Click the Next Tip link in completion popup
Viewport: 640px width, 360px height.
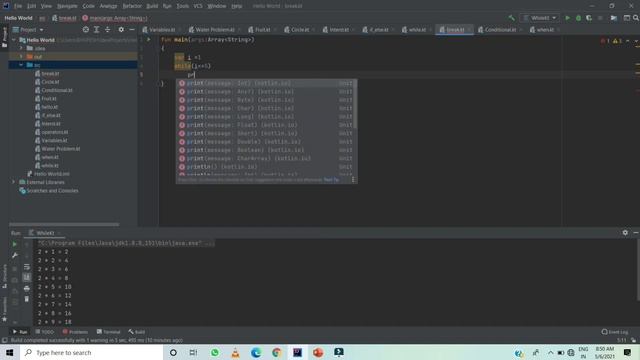click(331, 180)
